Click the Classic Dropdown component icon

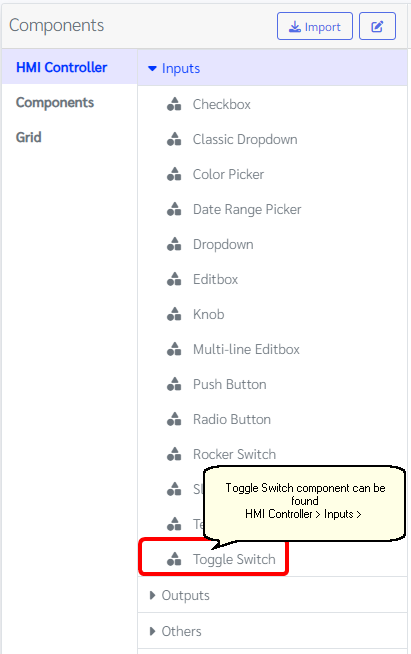[x=174, y=139]
